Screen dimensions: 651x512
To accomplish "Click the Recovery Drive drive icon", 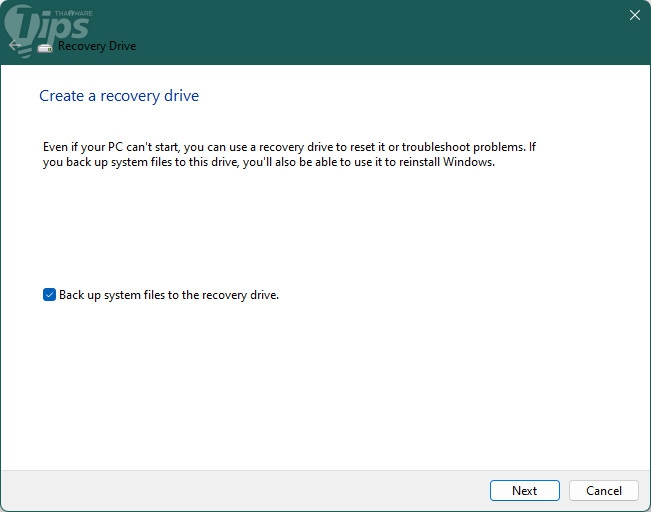I will click(x=45, y=48).
